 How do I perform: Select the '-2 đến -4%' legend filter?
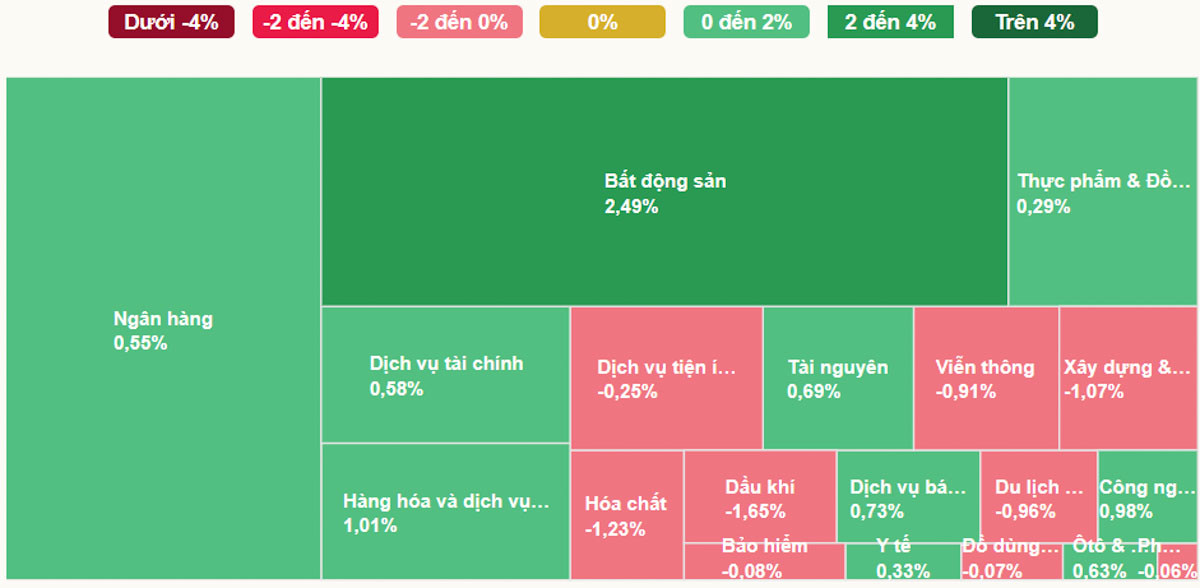tap(316, 22)
